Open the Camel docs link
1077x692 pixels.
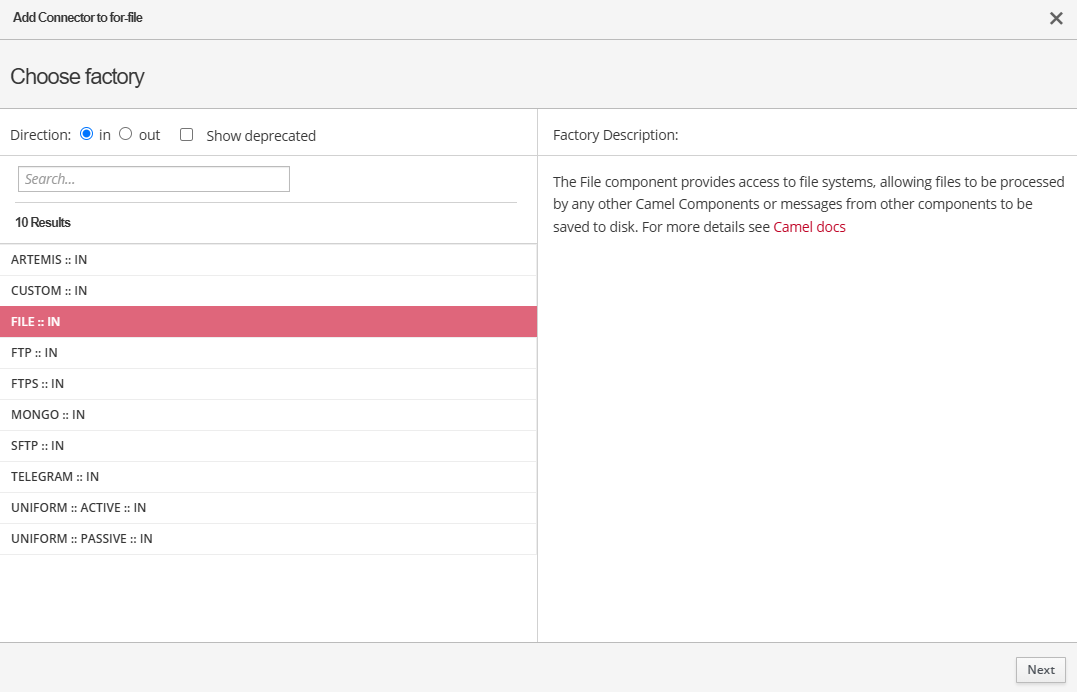click(809, 227)
